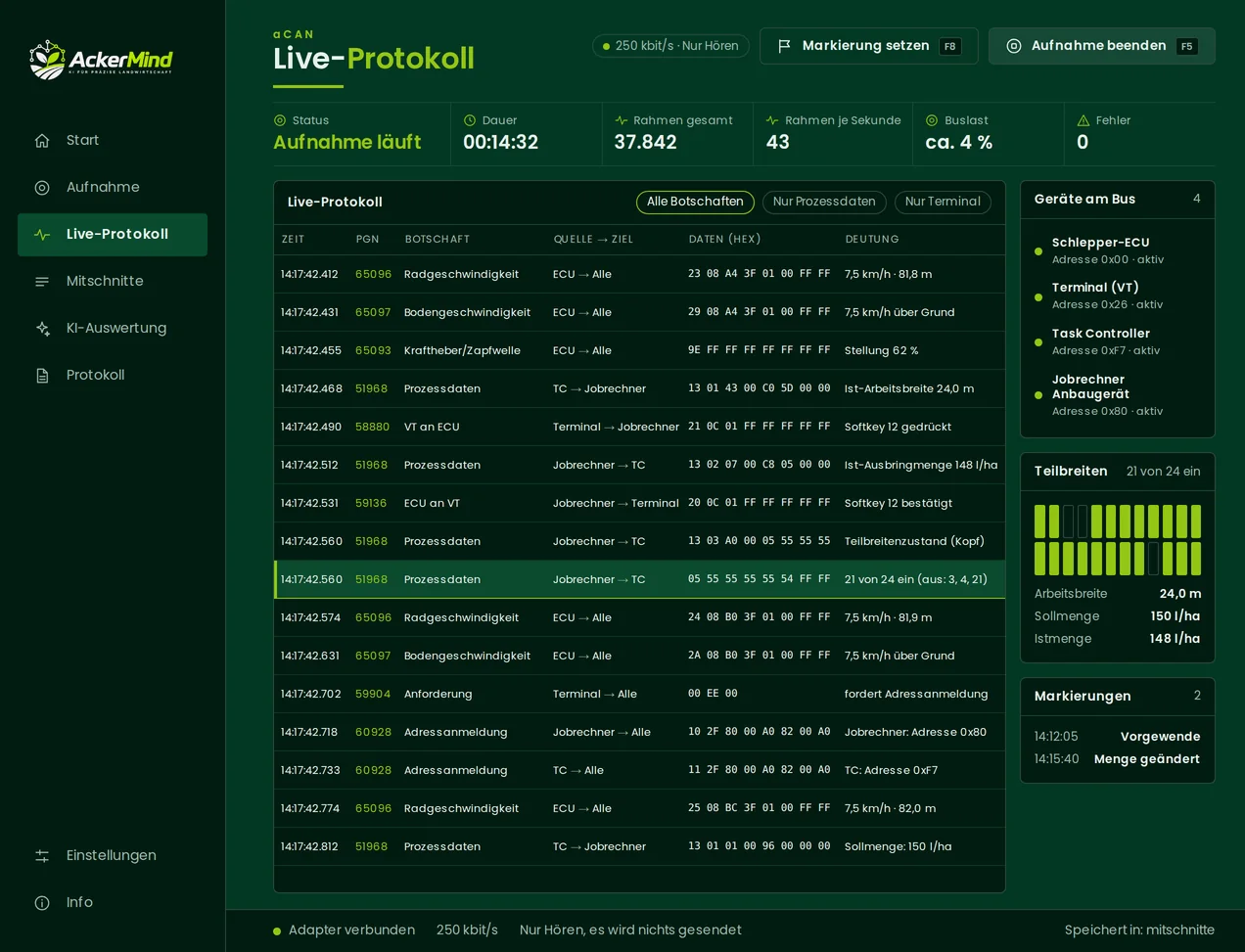Click Adapter verbunden in the status bar
Viewport: 1245px width, 952px height.
(x=344, y=930)
